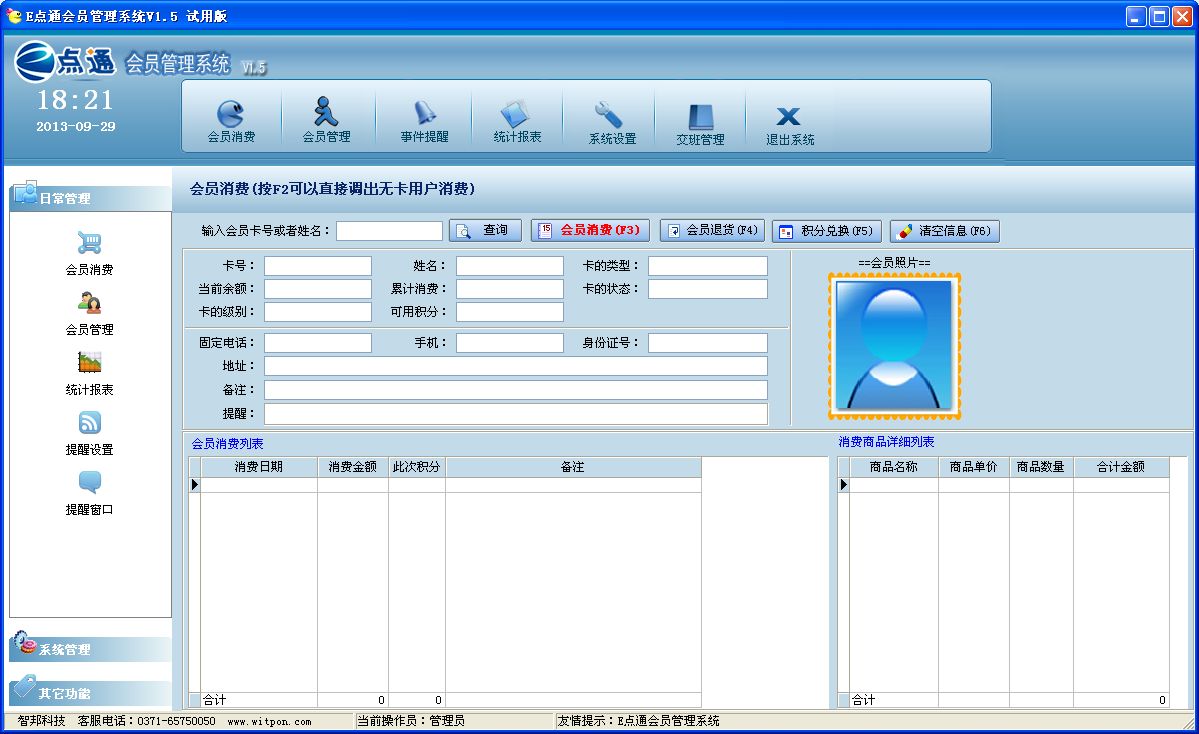Screen dimensions: 1199x734
Task: Focus the member card number or name input
Action: (389, 231)
